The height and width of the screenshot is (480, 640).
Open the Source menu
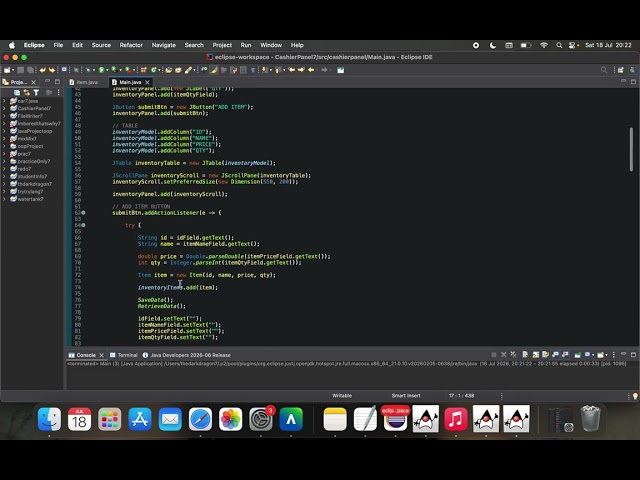click(101, 45)
